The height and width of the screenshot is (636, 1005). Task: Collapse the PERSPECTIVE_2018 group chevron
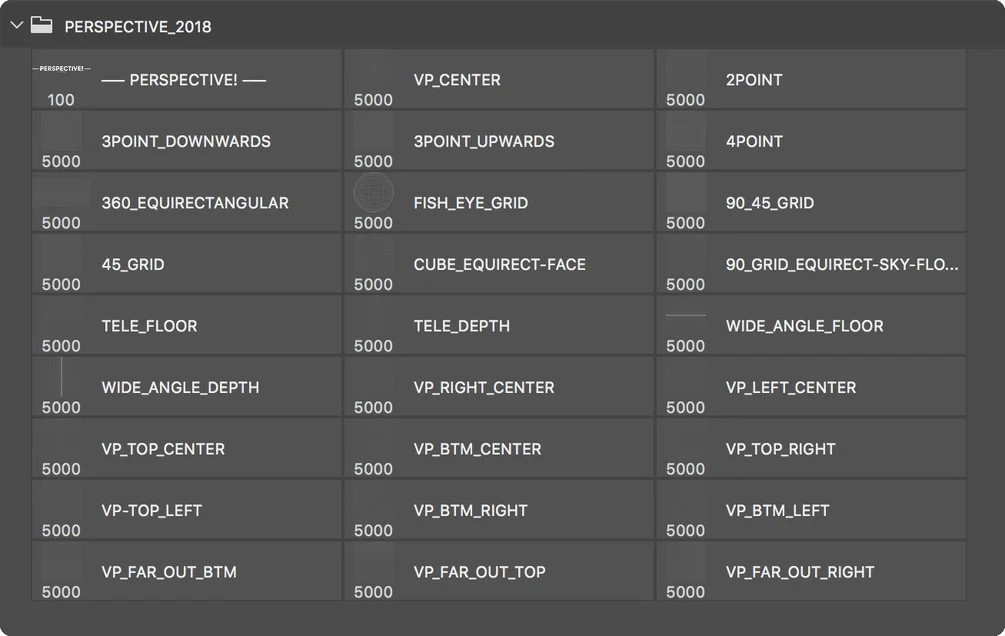(17, 26)
